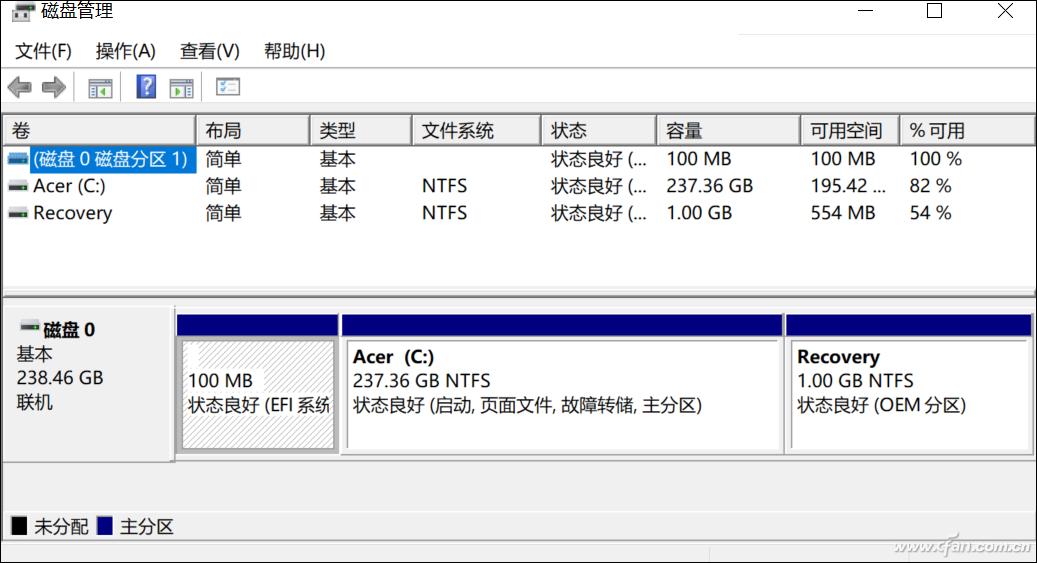Toggle the console tree pane icon
Viewport: 1037px width, 563px height.
[100, 88]
